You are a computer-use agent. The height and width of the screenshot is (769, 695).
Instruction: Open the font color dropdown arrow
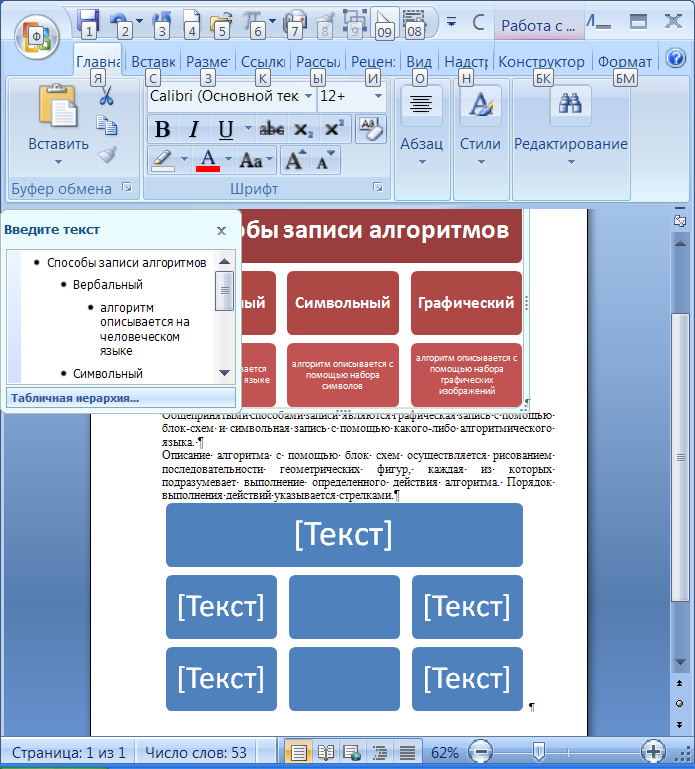tap(228, 159)
